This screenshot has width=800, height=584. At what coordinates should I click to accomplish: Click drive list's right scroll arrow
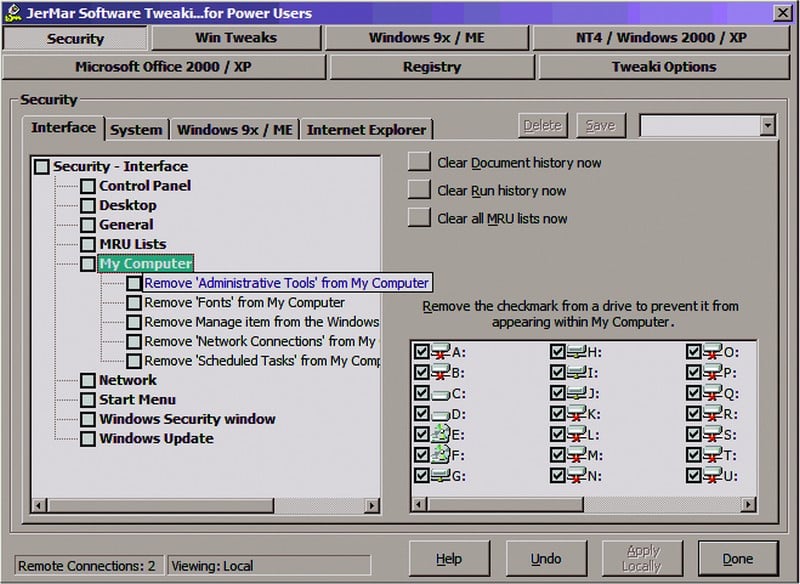click(x=748, y=505)
